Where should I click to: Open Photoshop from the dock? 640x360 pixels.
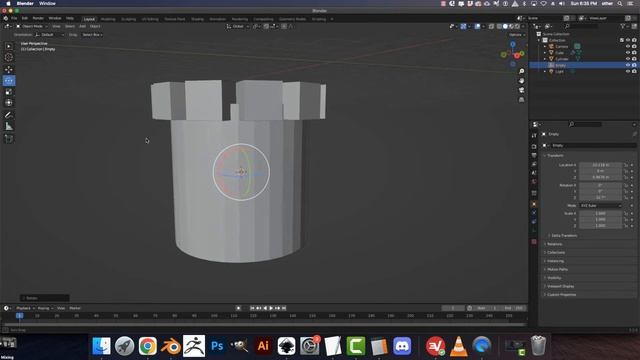click(217, 346)
